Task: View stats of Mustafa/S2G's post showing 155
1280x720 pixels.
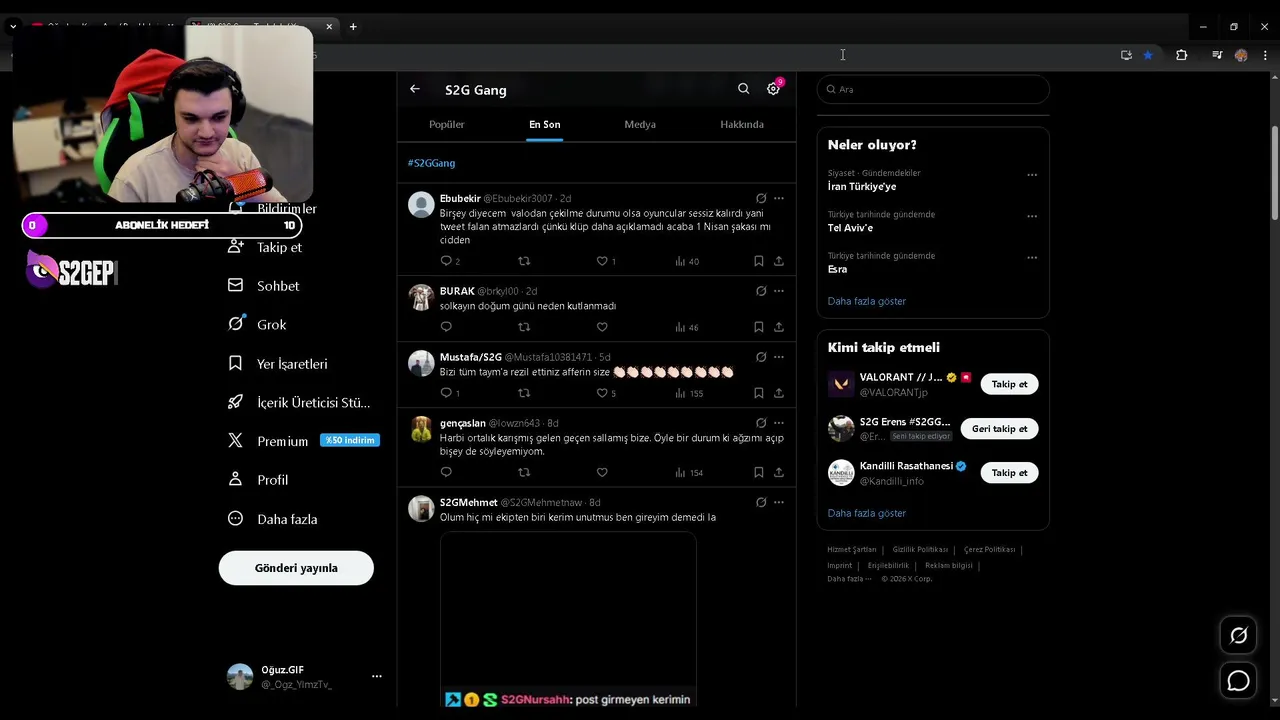Action: click(689, 393)
